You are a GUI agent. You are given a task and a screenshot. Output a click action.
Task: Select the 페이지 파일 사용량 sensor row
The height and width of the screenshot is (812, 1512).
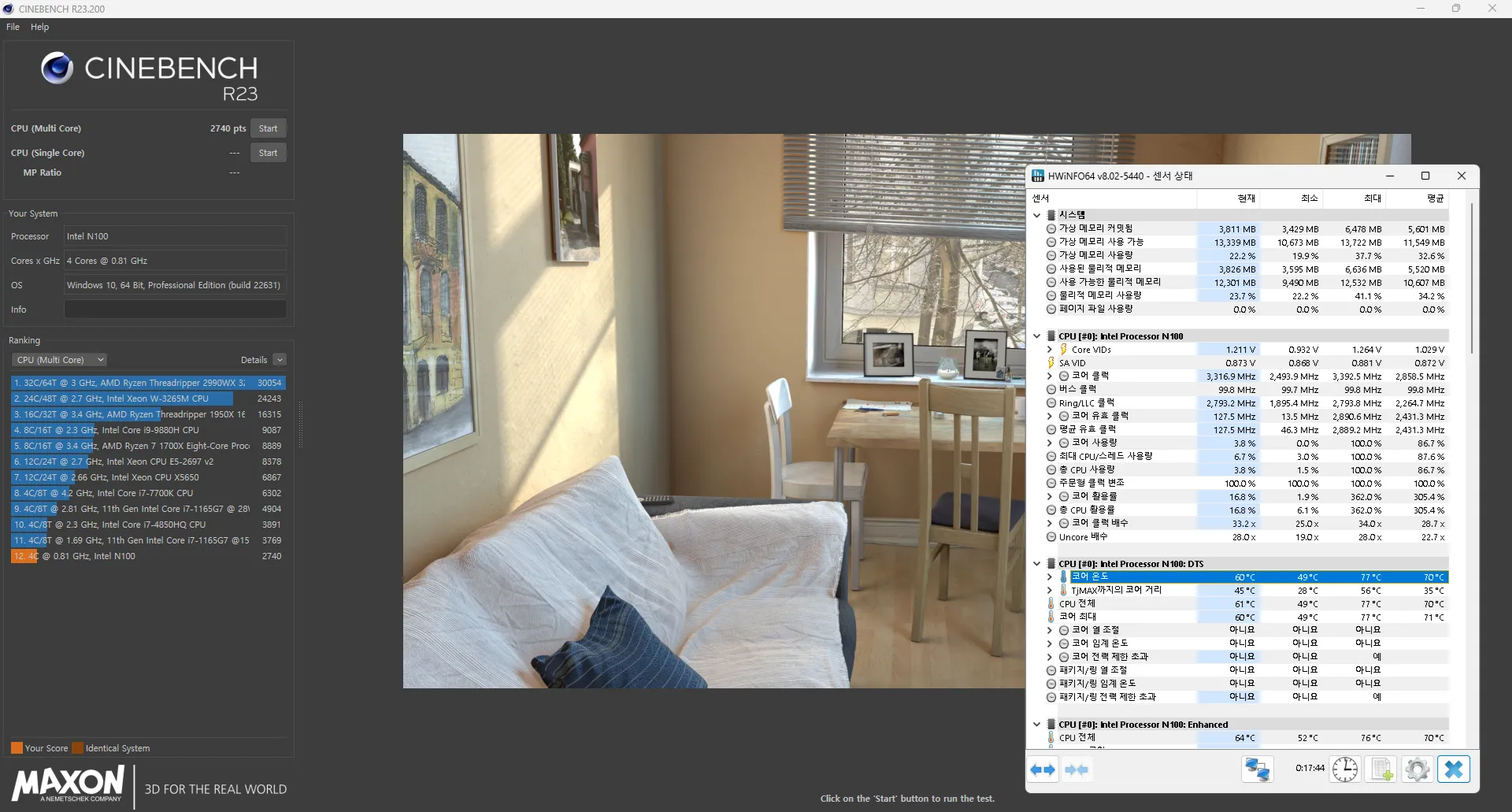1247,310
